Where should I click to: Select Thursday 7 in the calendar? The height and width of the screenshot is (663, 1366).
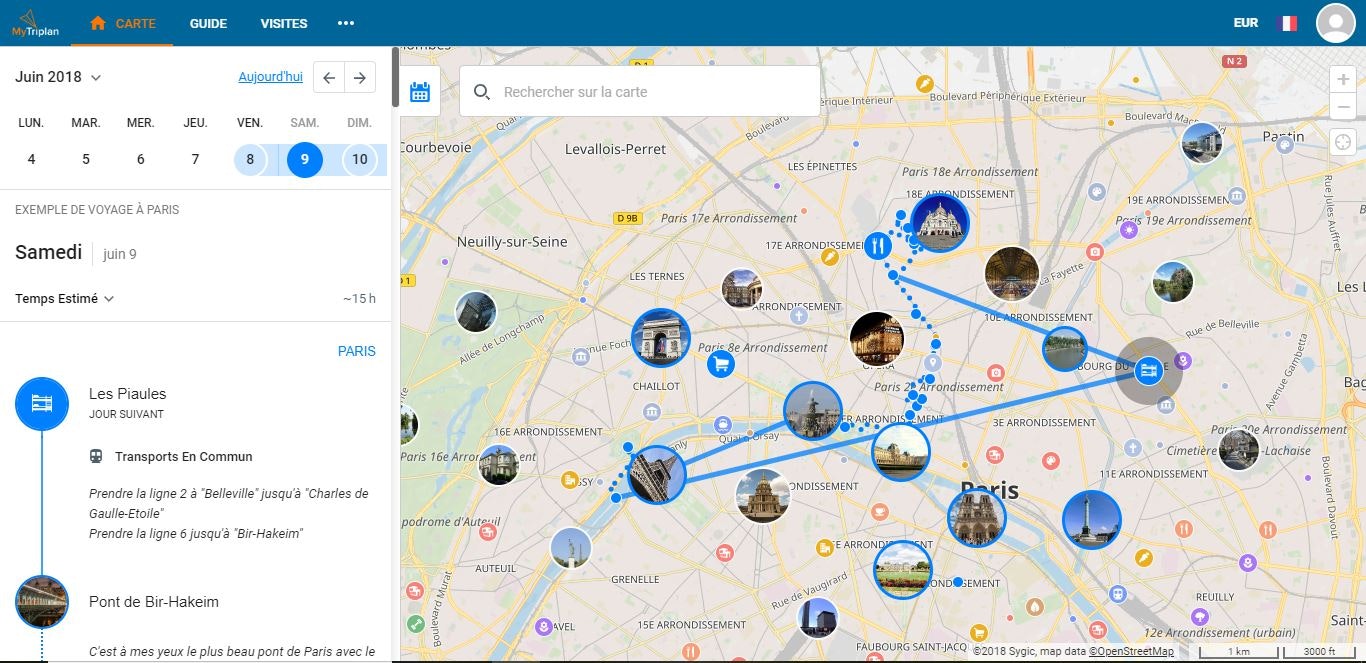195,159
